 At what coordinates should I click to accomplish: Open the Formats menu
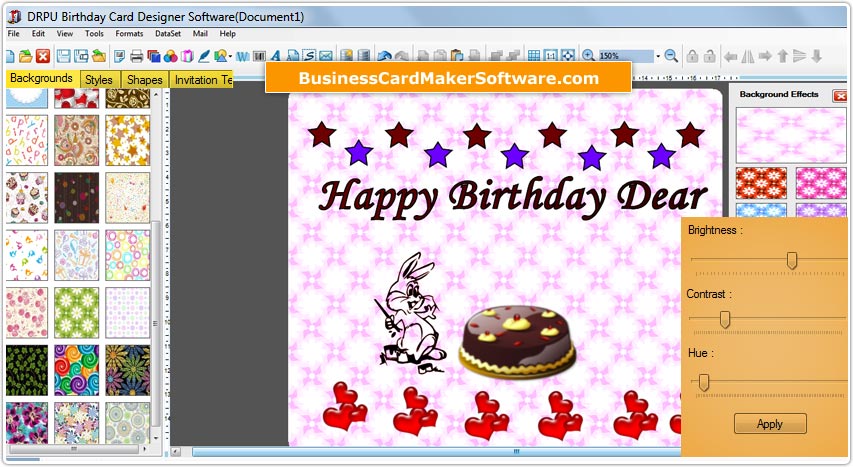(129, 34)
